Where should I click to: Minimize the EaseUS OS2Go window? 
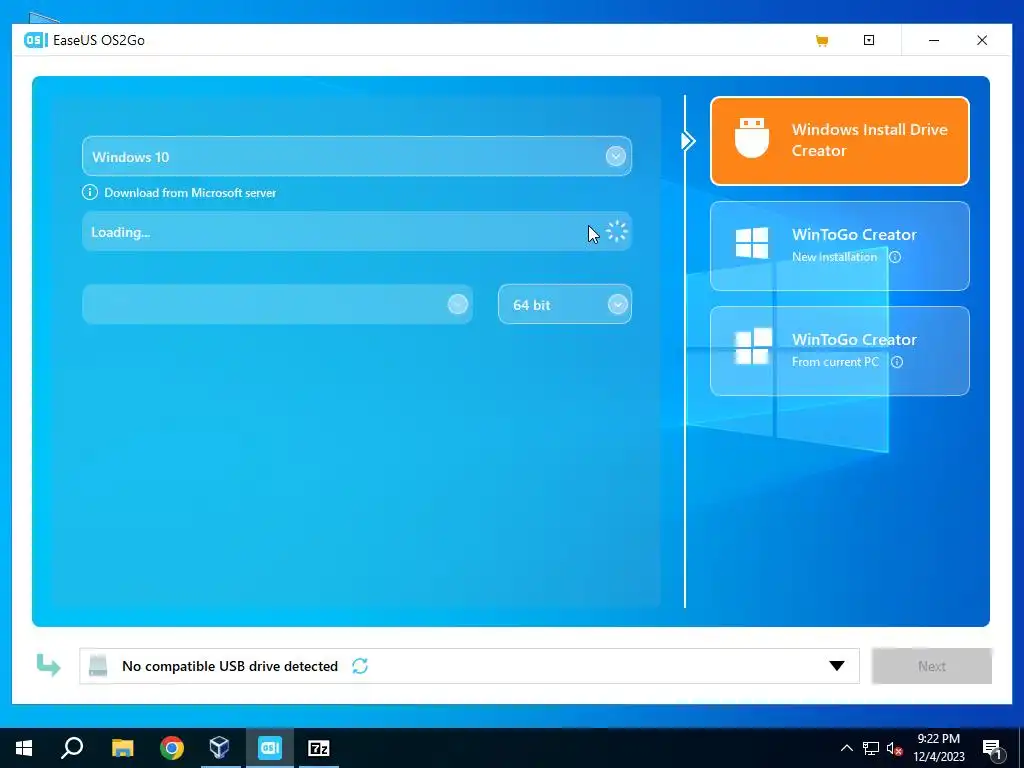click(934, 40)
